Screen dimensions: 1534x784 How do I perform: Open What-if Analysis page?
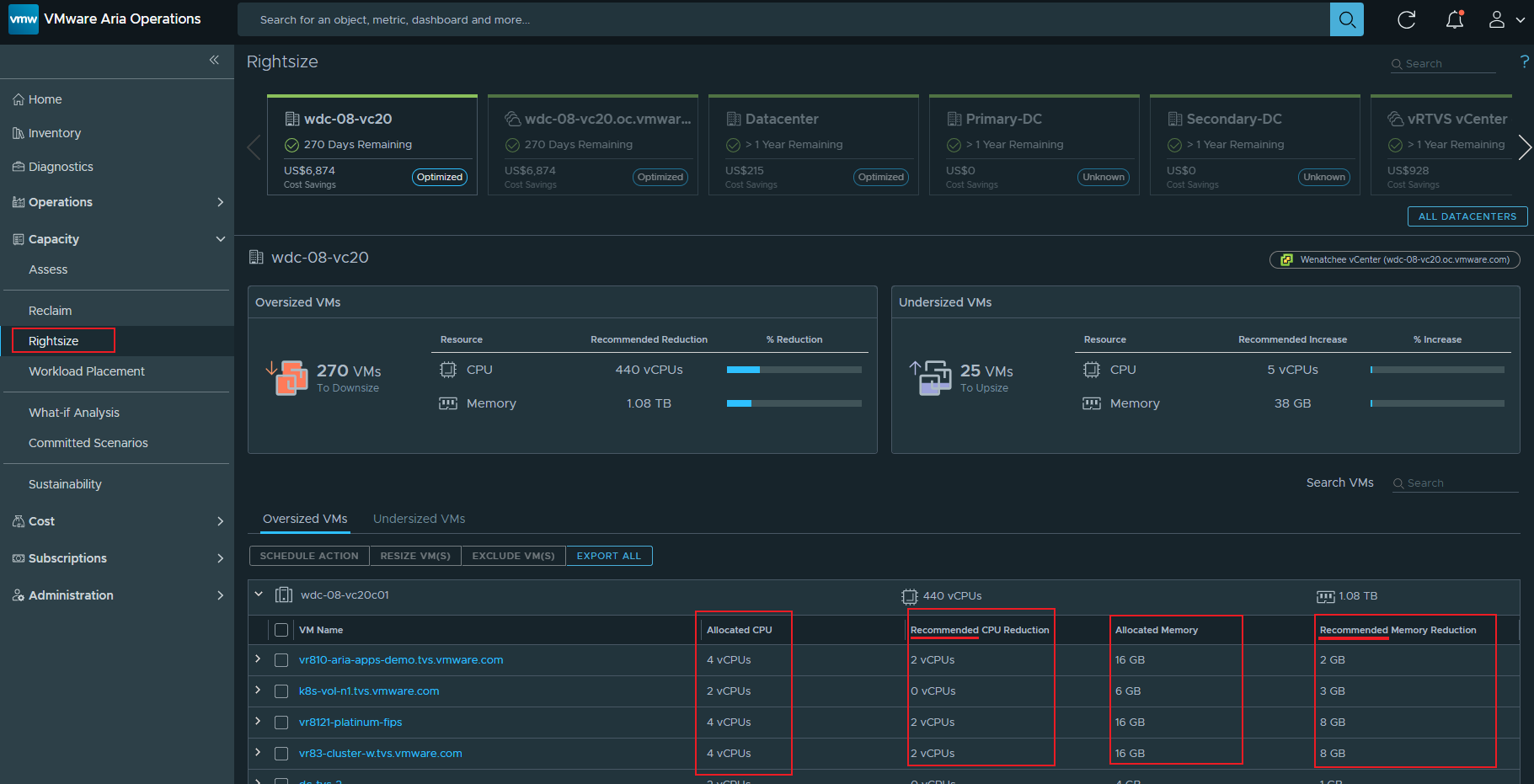click(x=74, y=413)
